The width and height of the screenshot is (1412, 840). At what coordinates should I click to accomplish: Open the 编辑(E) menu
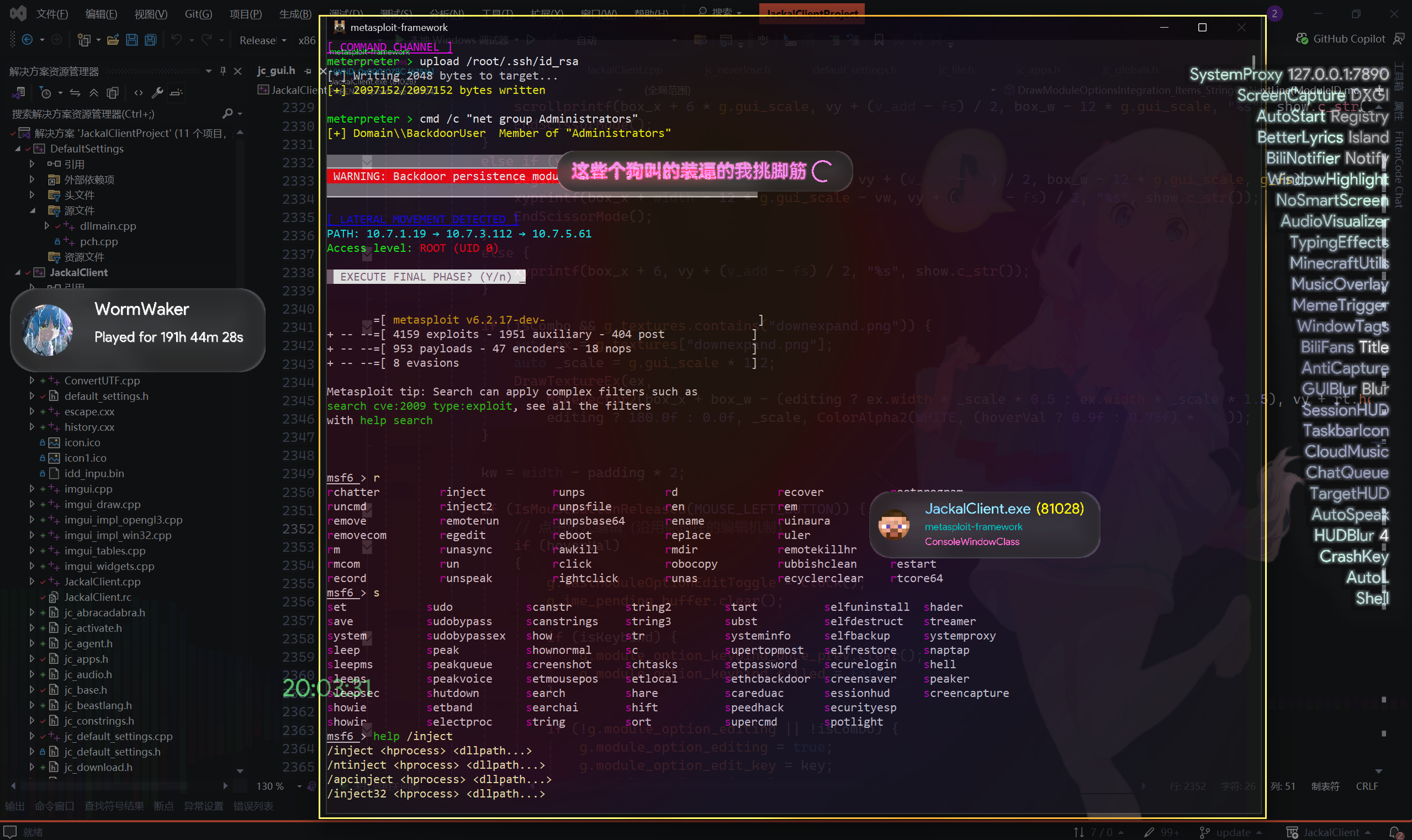click(101, 14)
